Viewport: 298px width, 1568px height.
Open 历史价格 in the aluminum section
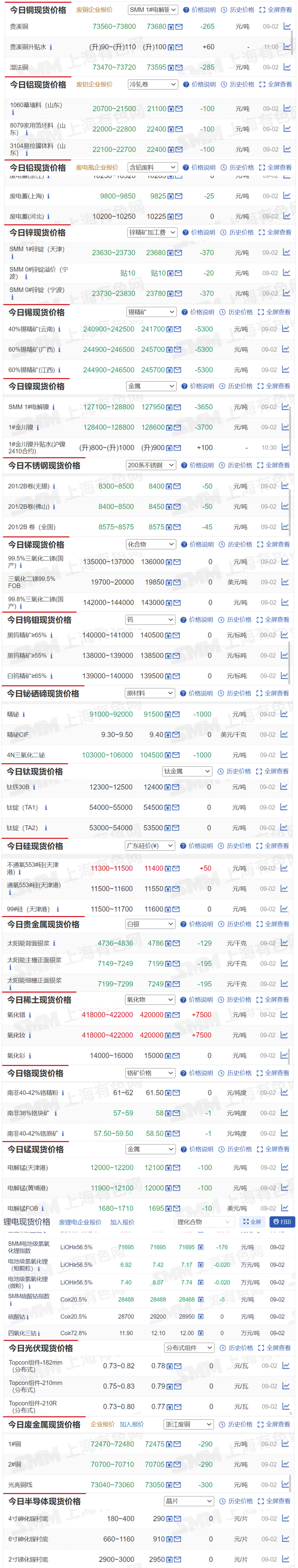click(238, 84)
